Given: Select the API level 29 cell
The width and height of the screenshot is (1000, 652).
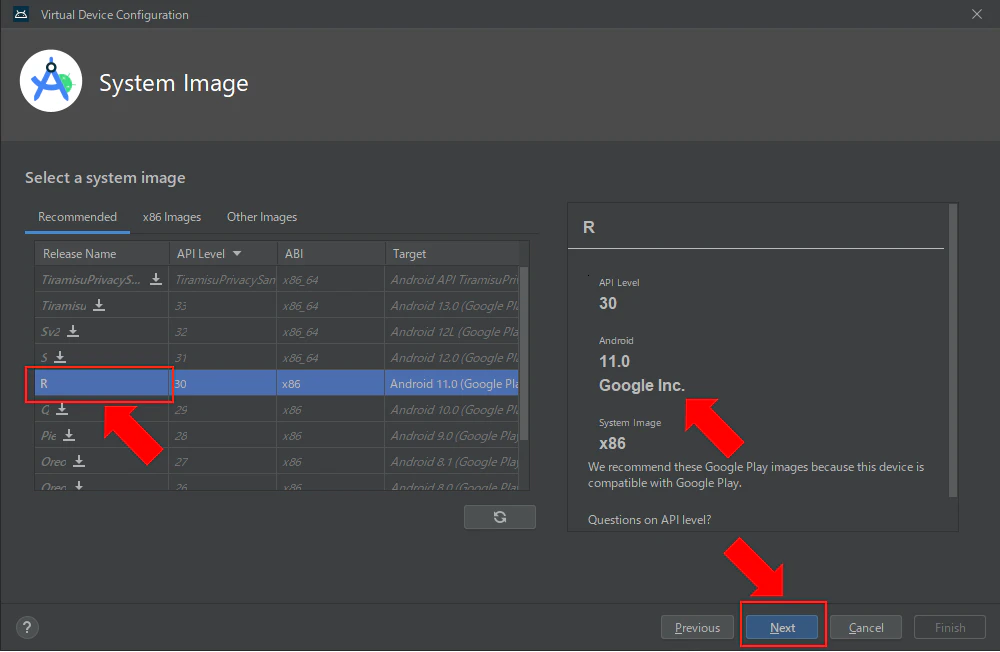Looking at the screenshot, I should coord(223,410).
